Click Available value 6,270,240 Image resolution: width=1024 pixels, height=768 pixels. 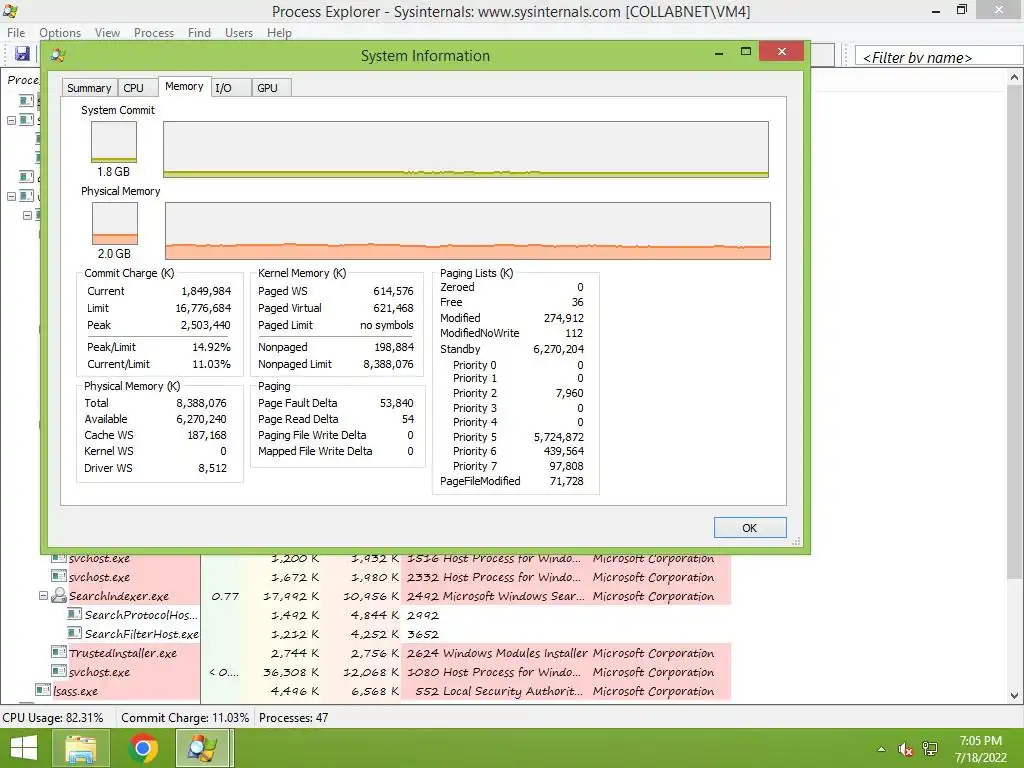coord(201,419)
